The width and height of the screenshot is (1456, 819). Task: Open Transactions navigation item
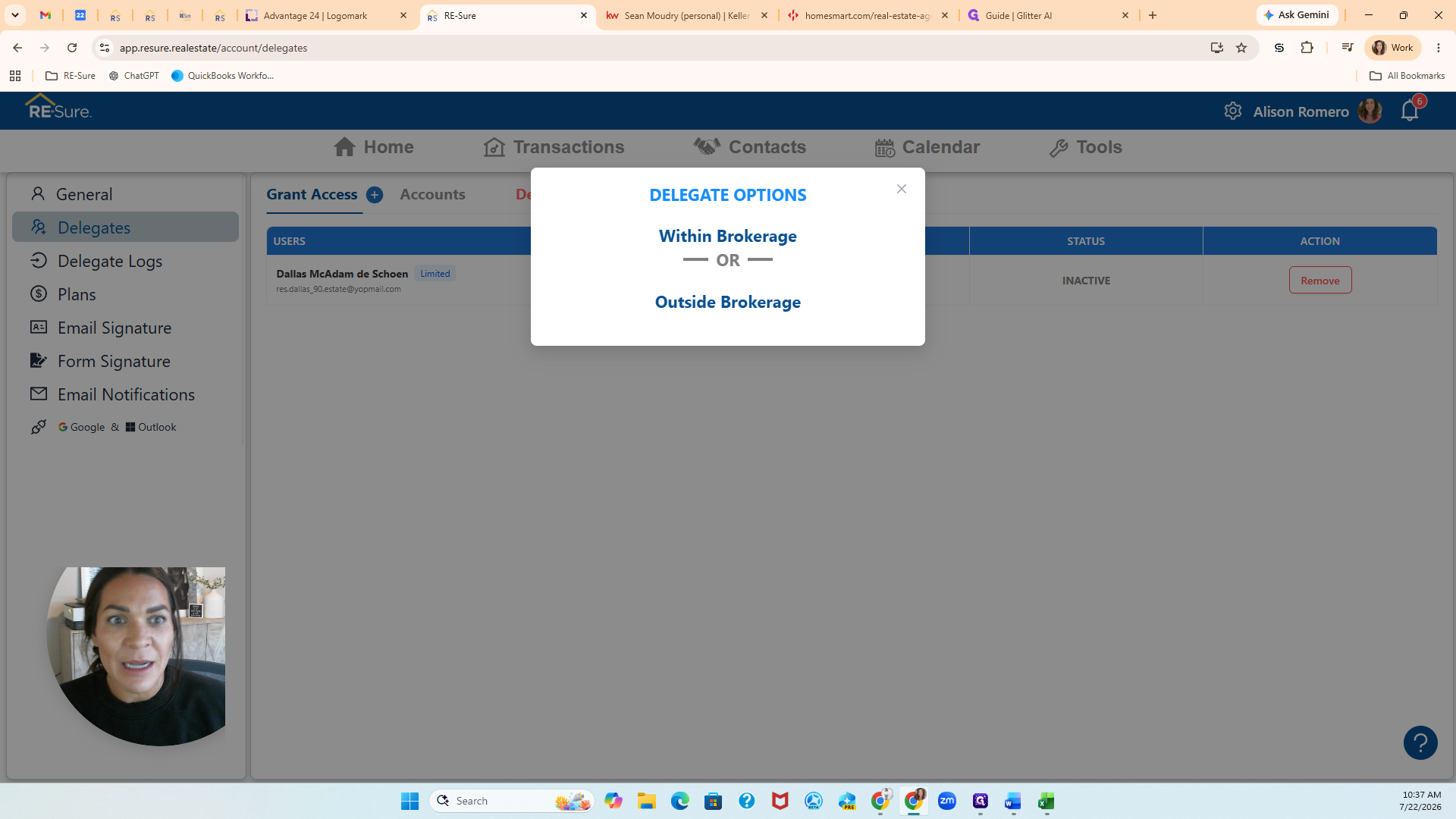pyautogui.click(x=554, y=147)
